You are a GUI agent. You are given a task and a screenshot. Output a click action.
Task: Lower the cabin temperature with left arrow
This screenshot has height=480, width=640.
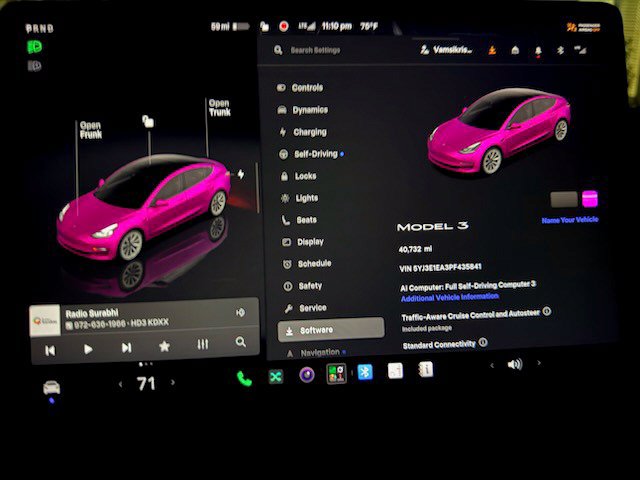120,384
